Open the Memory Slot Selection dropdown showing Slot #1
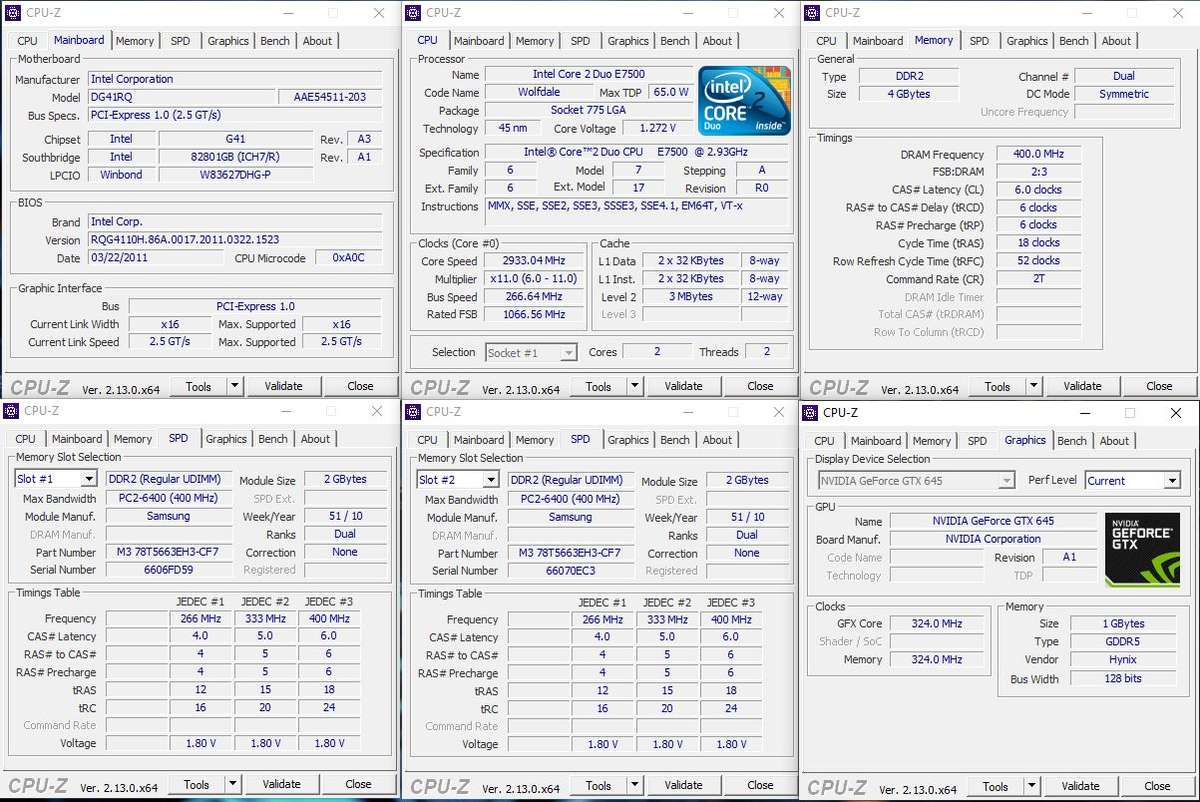1200x802 pixels. coord(55,478)
